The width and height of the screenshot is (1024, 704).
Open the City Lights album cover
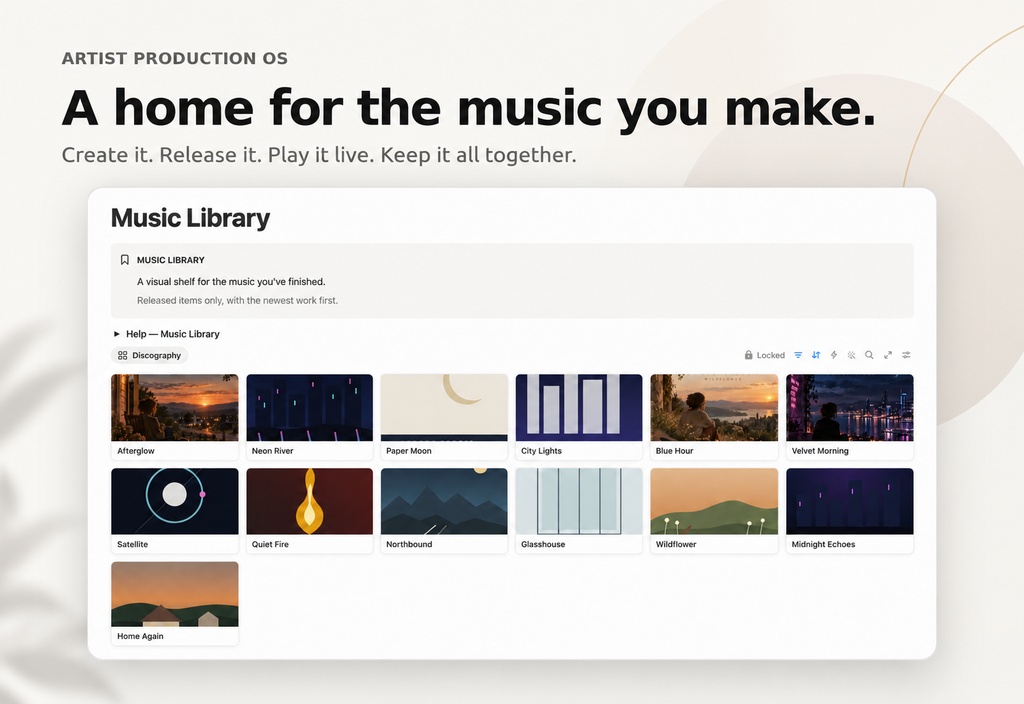pyautogui.click(x=579, y=408)
